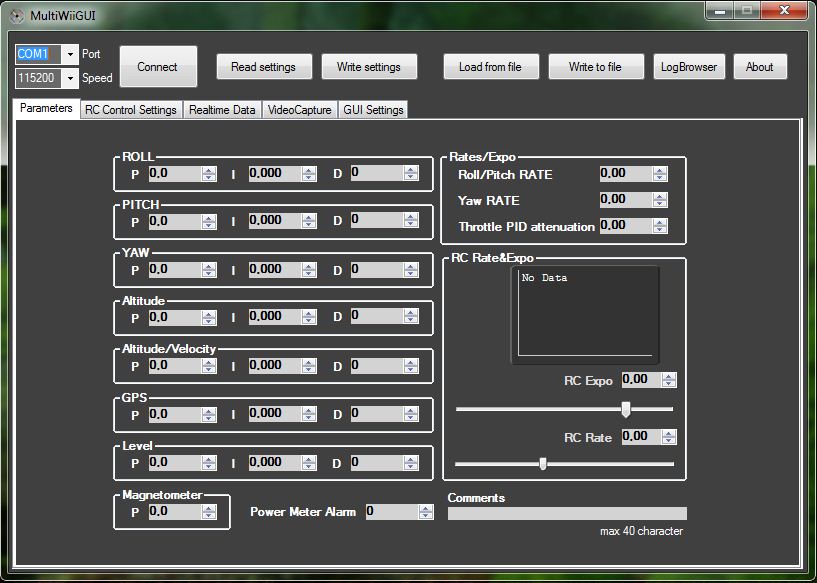
Task: Click Throttle PID attenuation value field
Action: pos(626,226)
